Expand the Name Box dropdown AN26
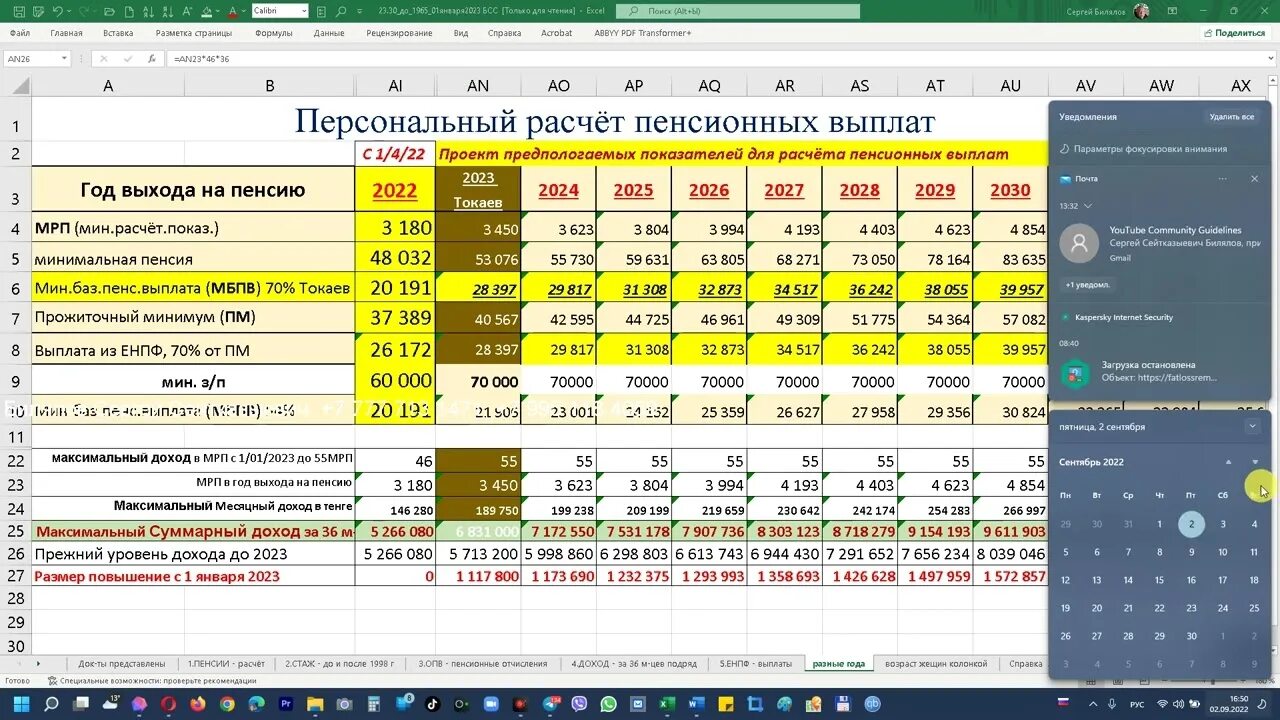1280x720 pixels. click(x=64, y=59)
